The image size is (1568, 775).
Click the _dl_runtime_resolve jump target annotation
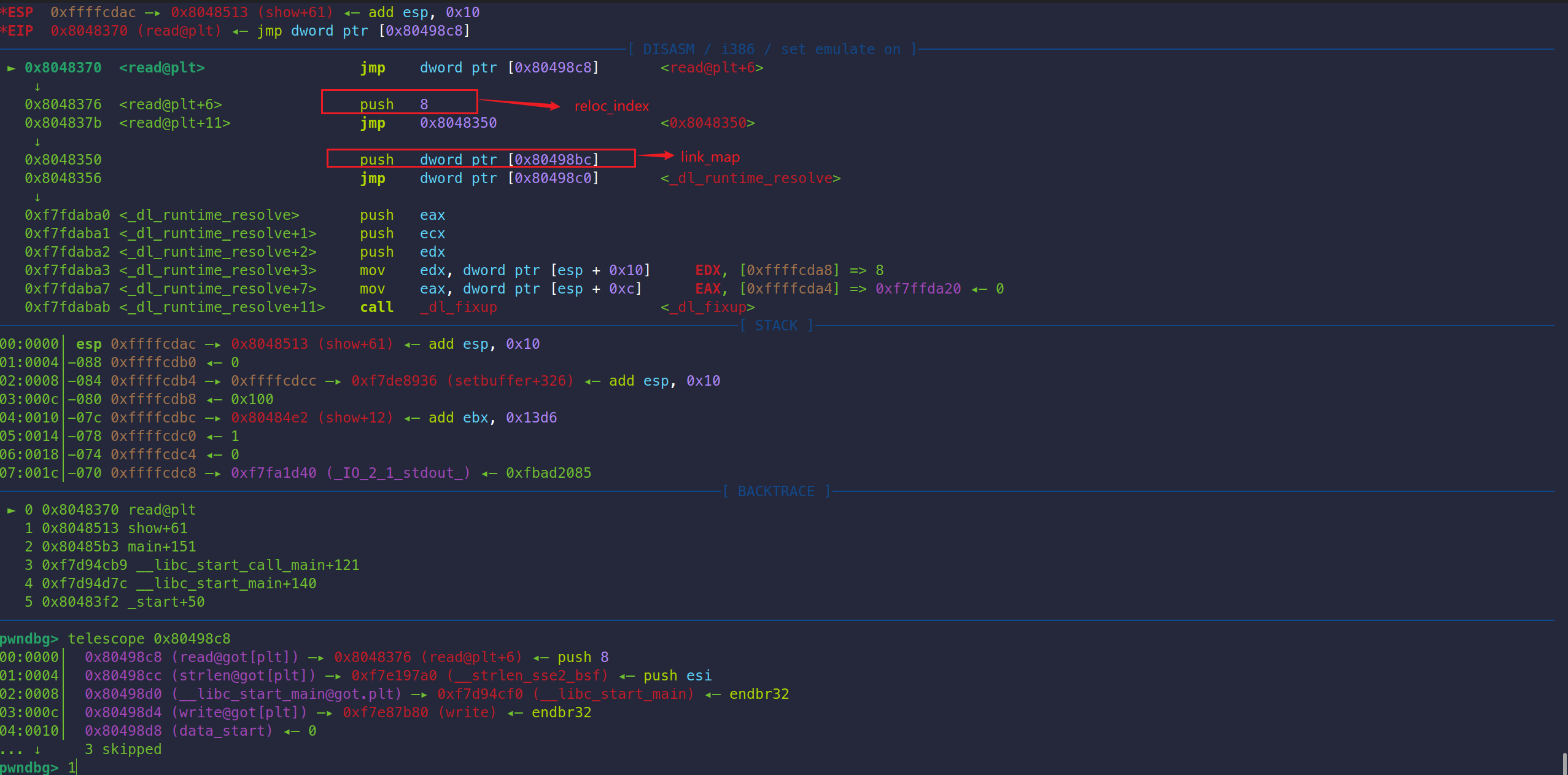click(750, 179)
